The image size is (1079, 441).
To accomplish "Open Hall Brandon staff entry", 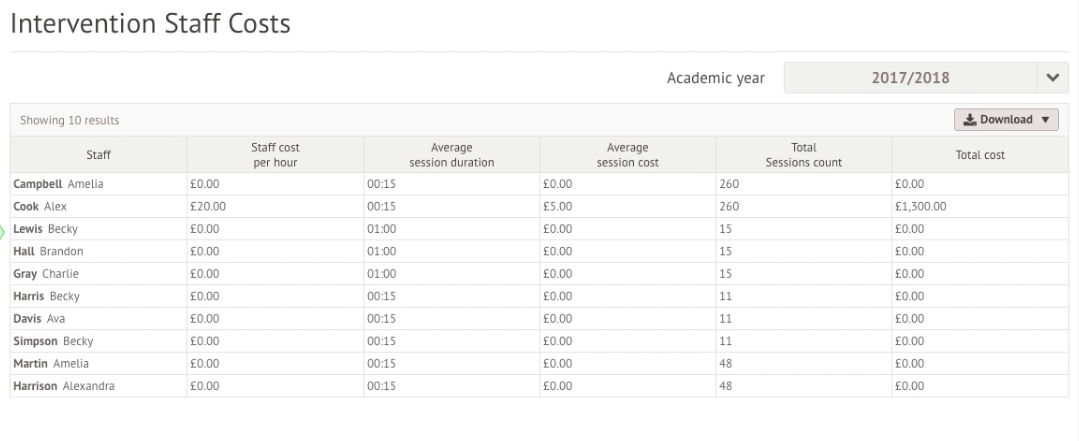I will [48, 251].
